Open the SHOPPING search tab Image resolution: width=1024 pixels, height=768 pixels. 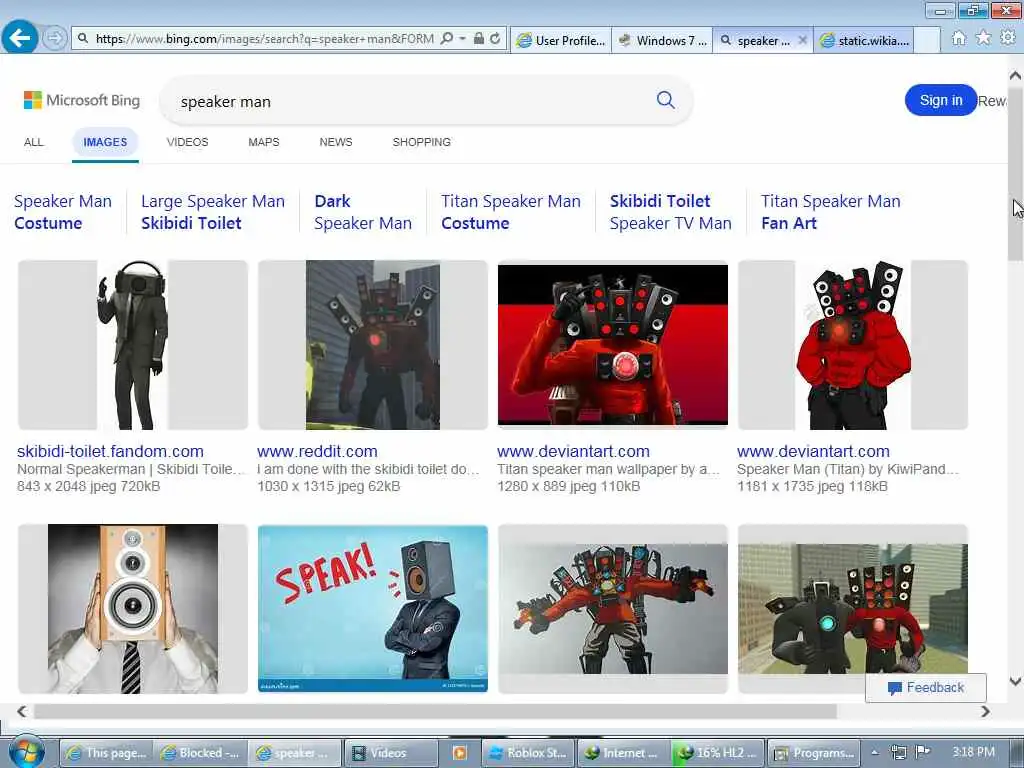pyautogui.click(x=421, y=142)
